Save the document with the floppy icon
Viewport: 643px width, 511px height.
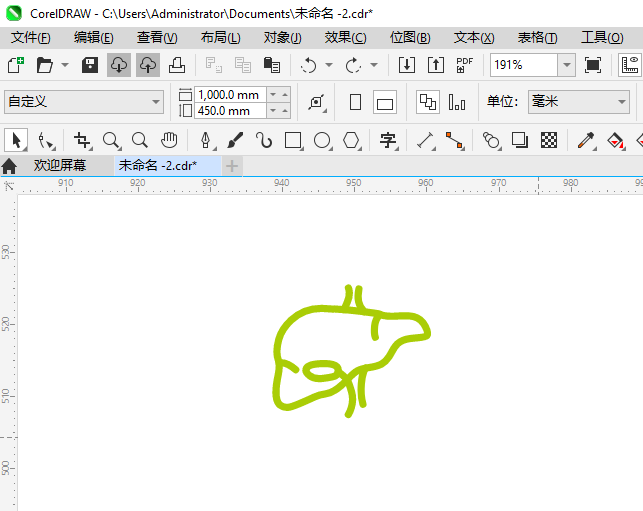(90, 65)
